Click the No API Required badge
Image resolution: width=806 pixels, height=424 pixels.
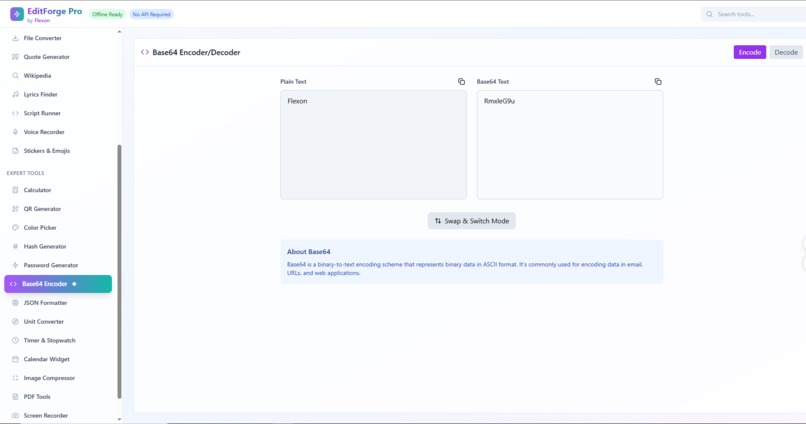pos(151,14)
